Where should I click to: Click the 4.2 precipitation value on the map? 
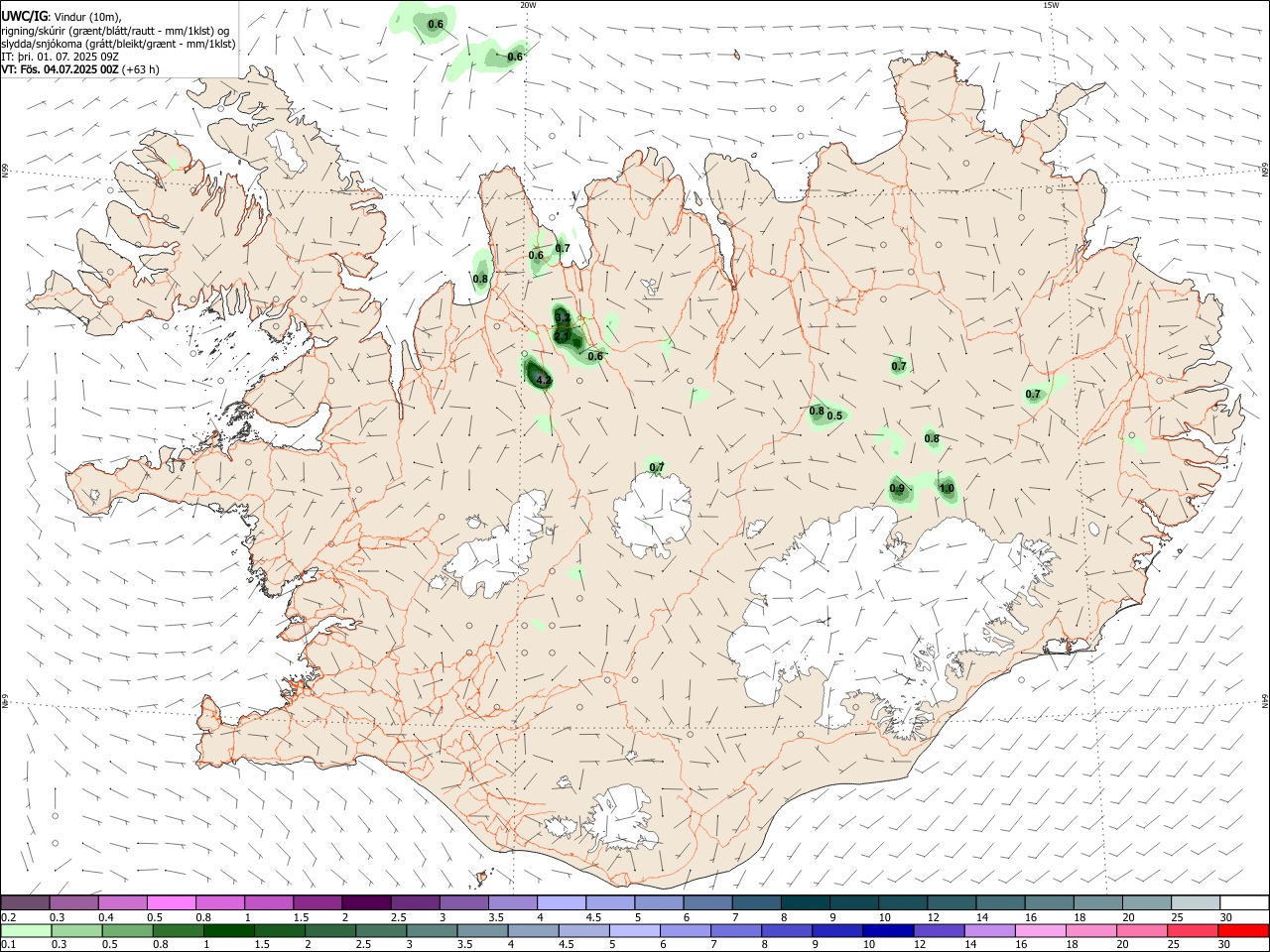click(543, 380)
